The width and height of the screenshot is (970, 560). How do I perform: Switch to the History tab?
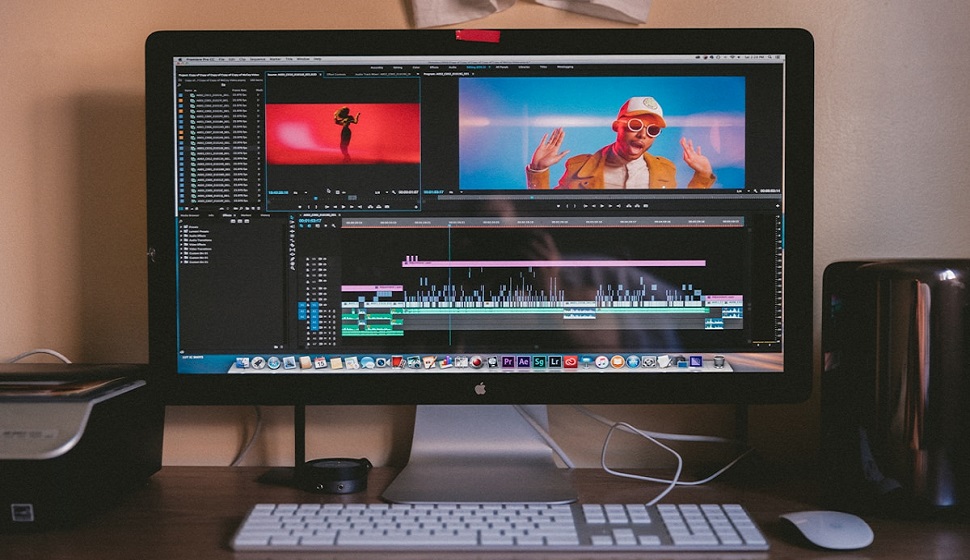click(x=265, y=215)
